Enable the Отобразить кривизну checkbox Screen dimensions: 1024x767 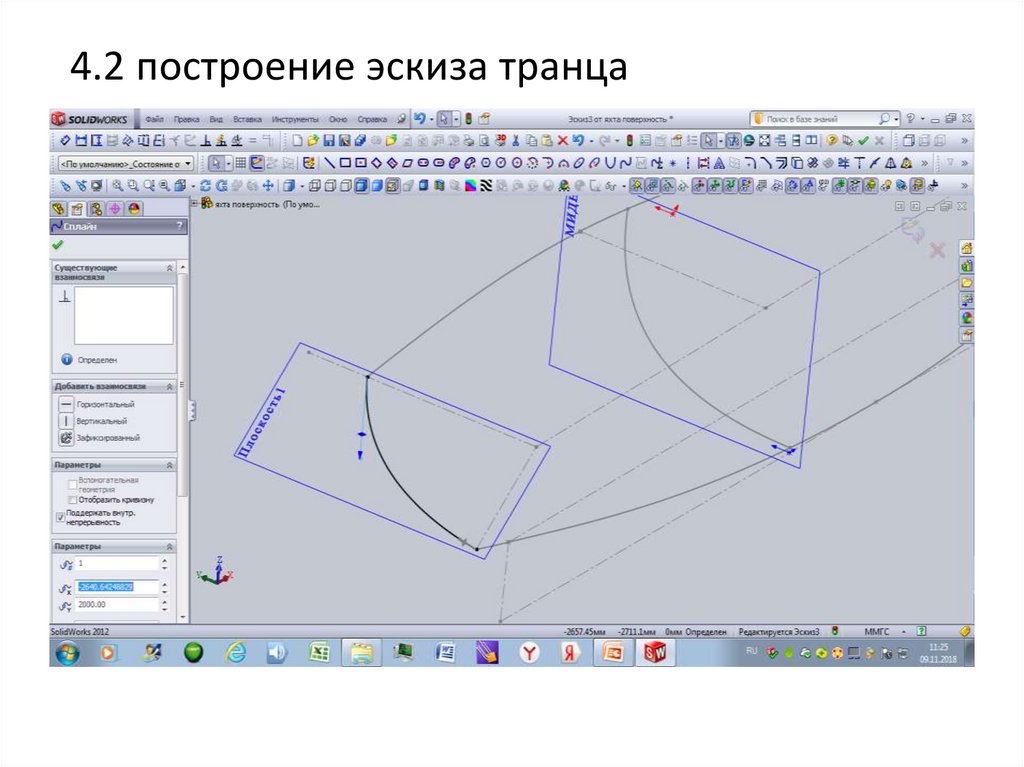pos(72,500)
